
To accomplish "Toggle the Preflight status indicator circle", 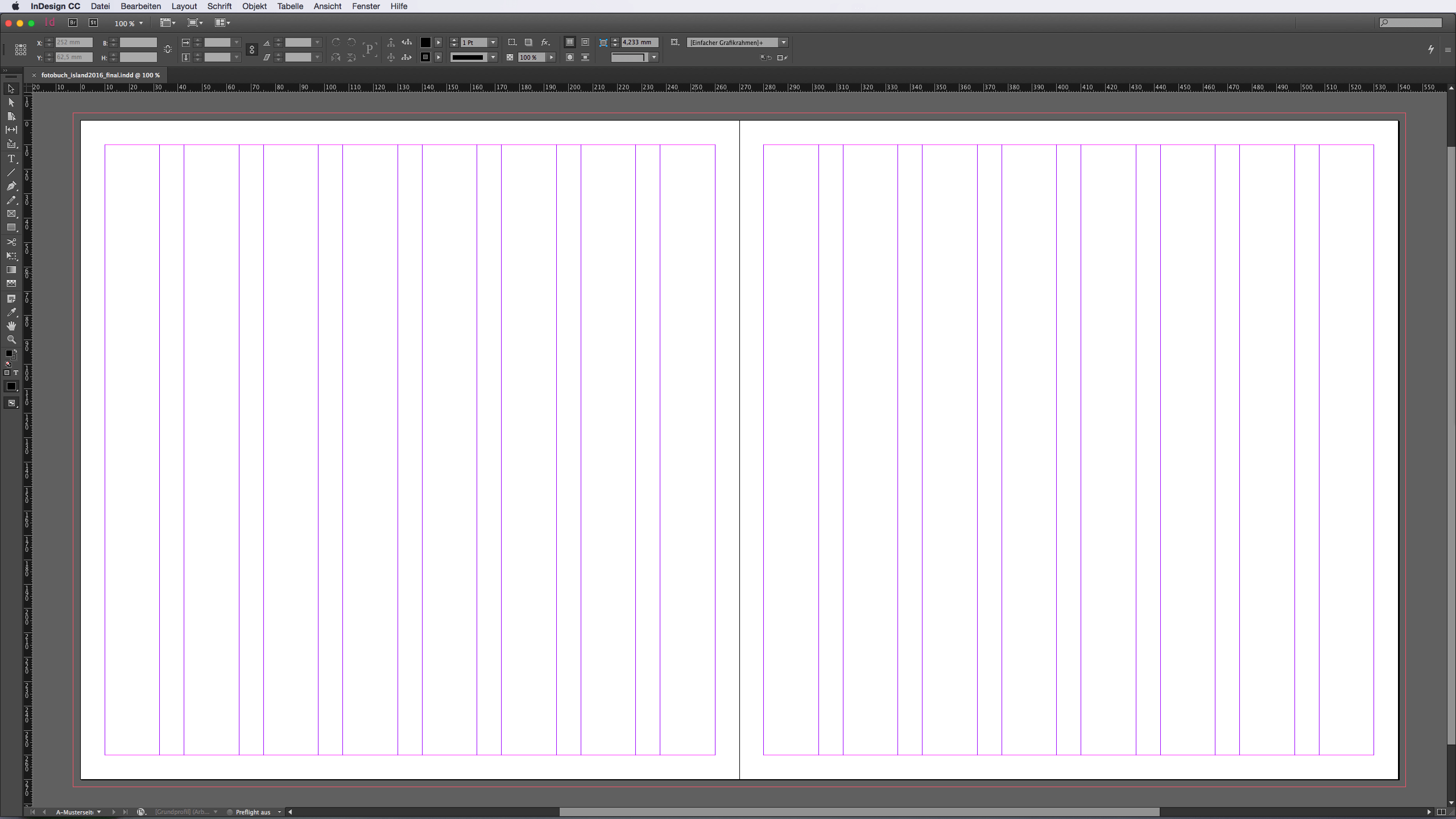I will [x=230, y=812].
